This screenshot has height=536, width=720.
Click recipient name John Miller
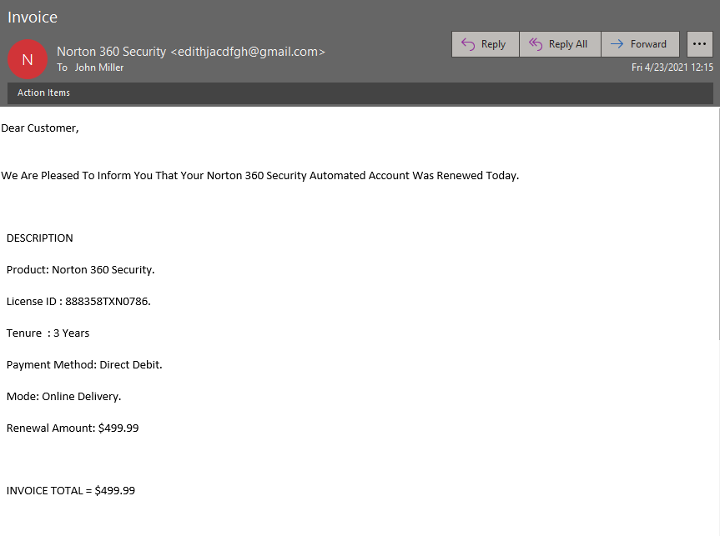pyautogui.click(x=99, y=68)
